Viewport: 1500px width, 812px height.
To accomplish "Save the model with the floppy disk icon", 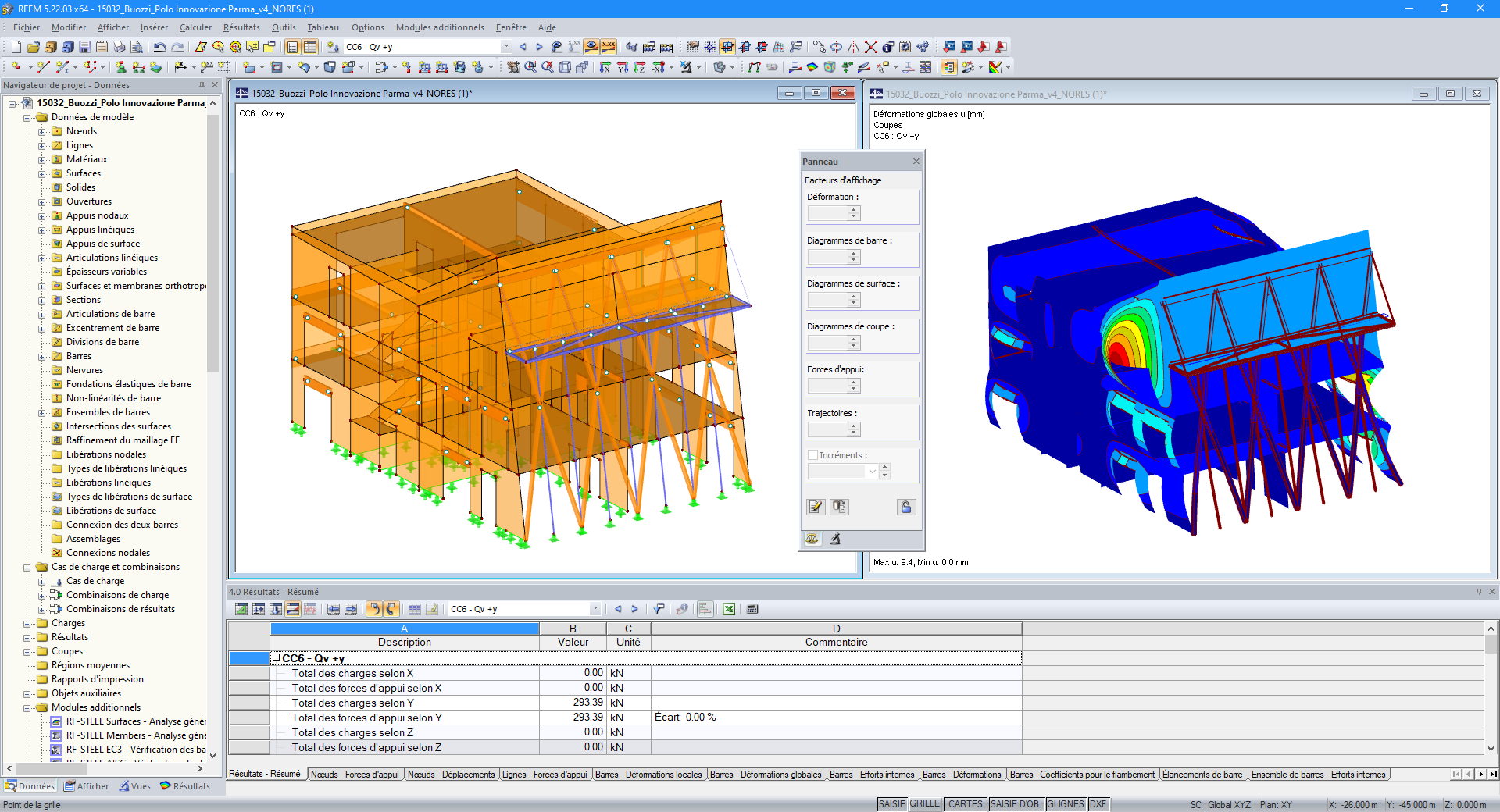I will (84, 47).
